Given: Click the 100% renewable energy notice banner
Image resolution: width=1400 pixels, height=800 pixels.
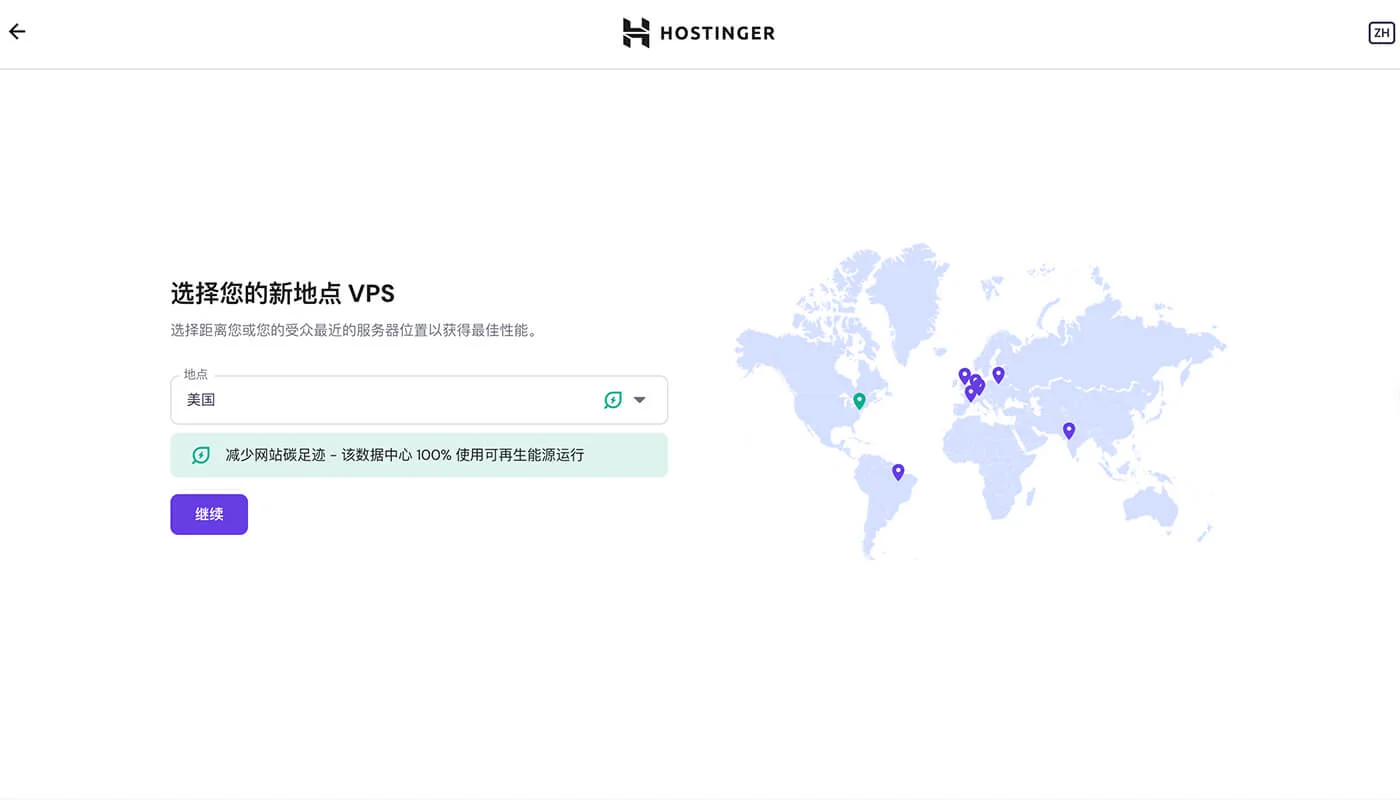Looking at the screenshot, I should pyautogui.click(x=419, y=455).
